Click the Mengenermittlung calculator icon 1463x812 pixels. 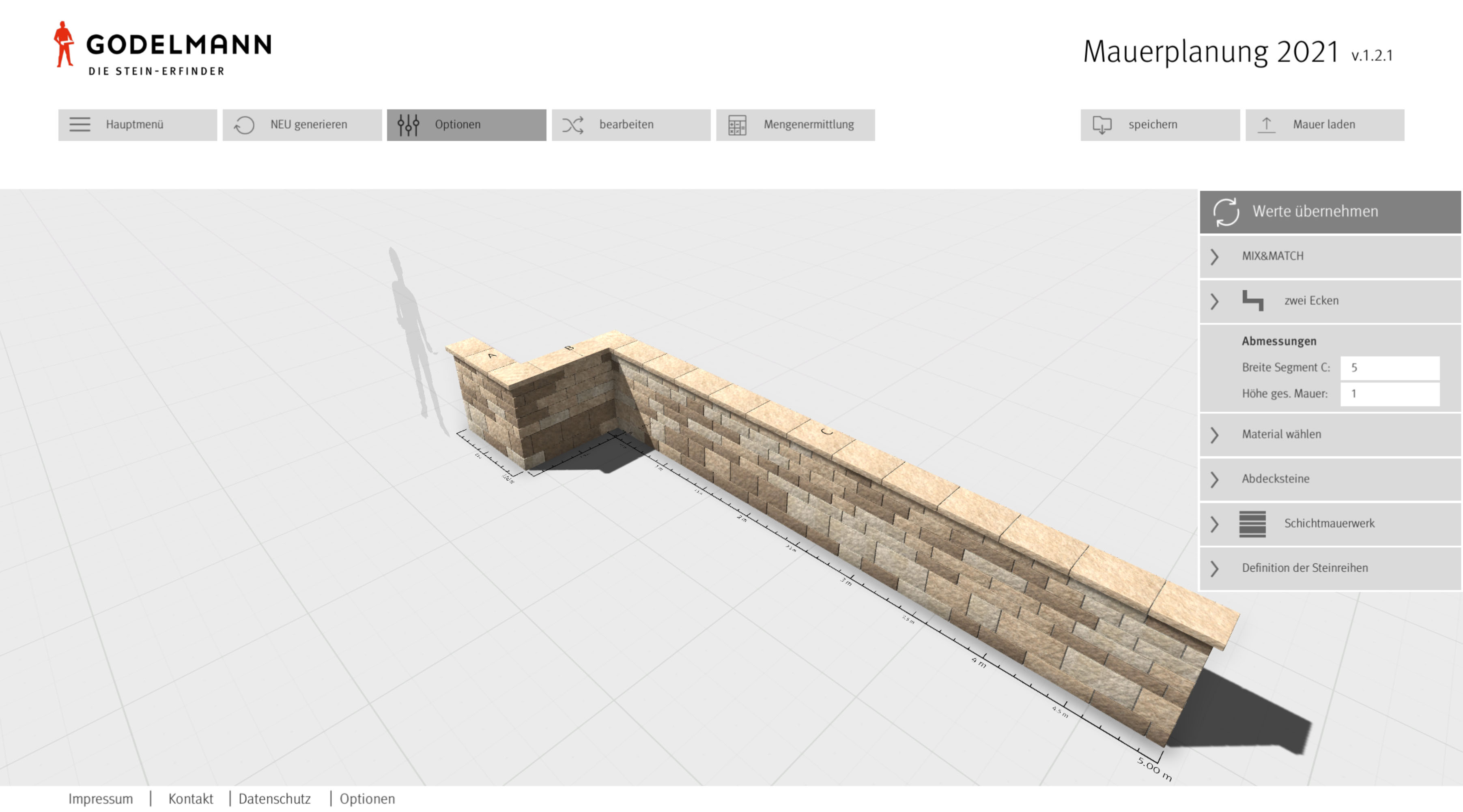tap(737, 125)
